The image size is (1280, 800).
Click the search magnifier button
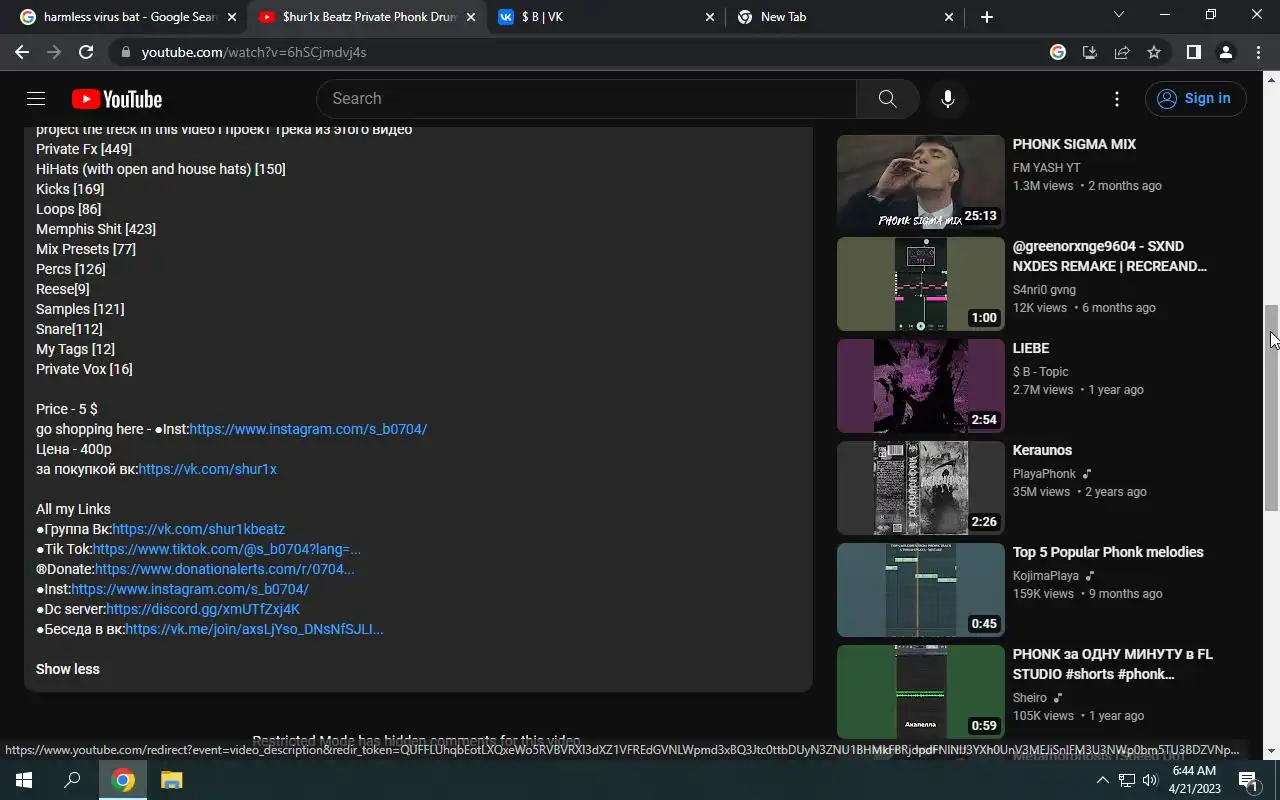pos(887,98)
